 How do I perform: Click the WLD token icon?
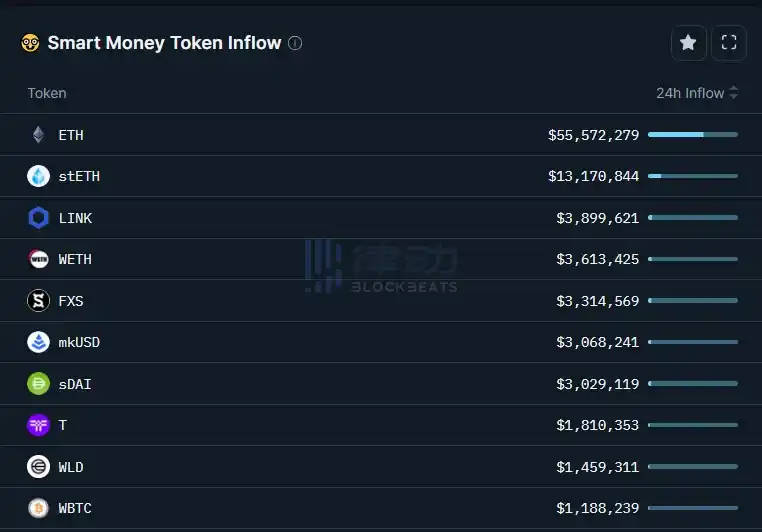(x=38, y=467)
